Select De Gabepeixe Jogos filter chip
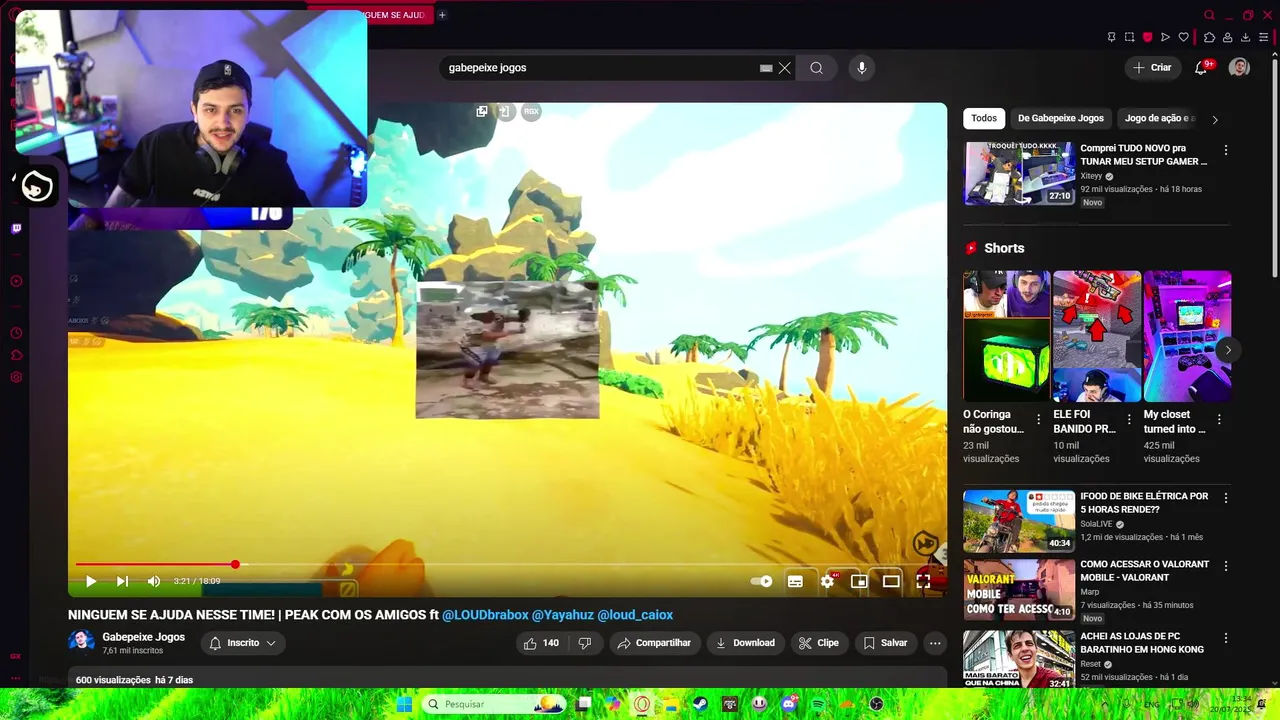Viewport: 1280px width, 720px height. [1060, 118]
